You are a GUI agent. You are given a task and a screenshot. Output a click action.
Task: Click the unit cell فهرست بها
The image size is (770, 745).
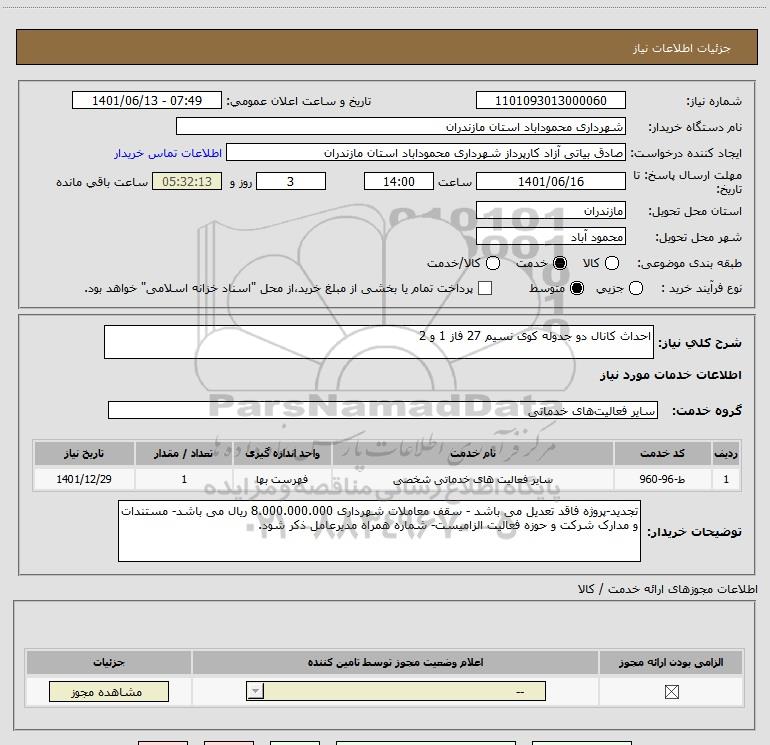pos(282,479)
